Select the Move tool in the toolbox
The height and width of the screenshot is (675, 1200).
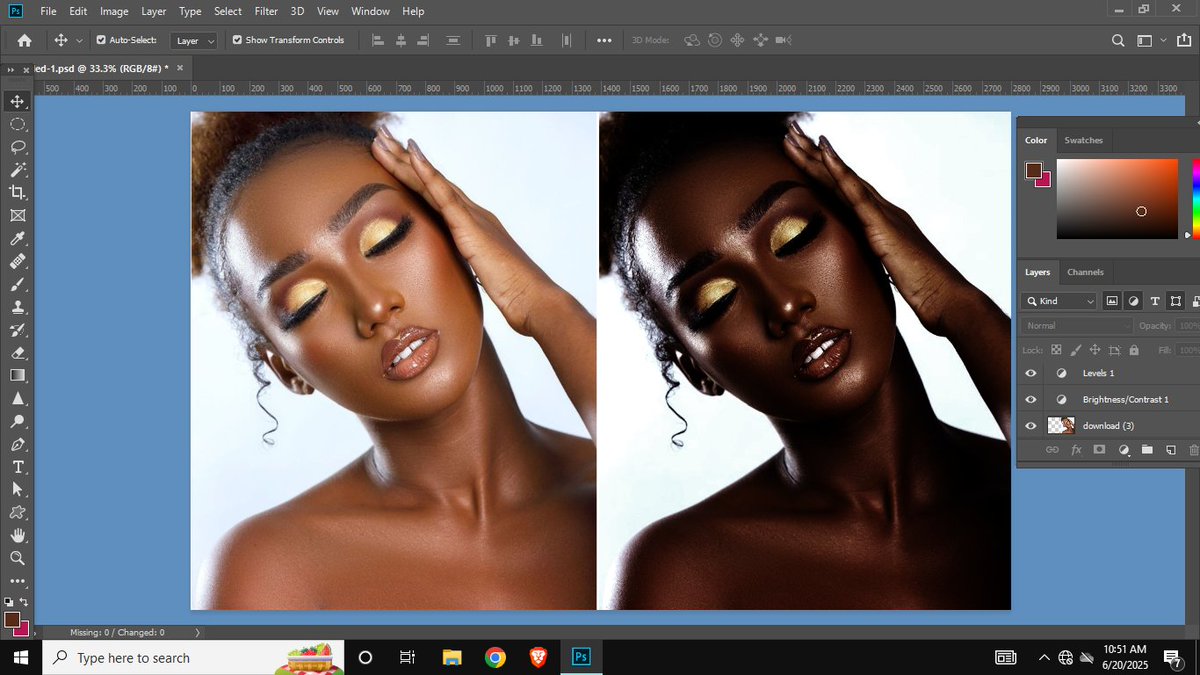17,101
